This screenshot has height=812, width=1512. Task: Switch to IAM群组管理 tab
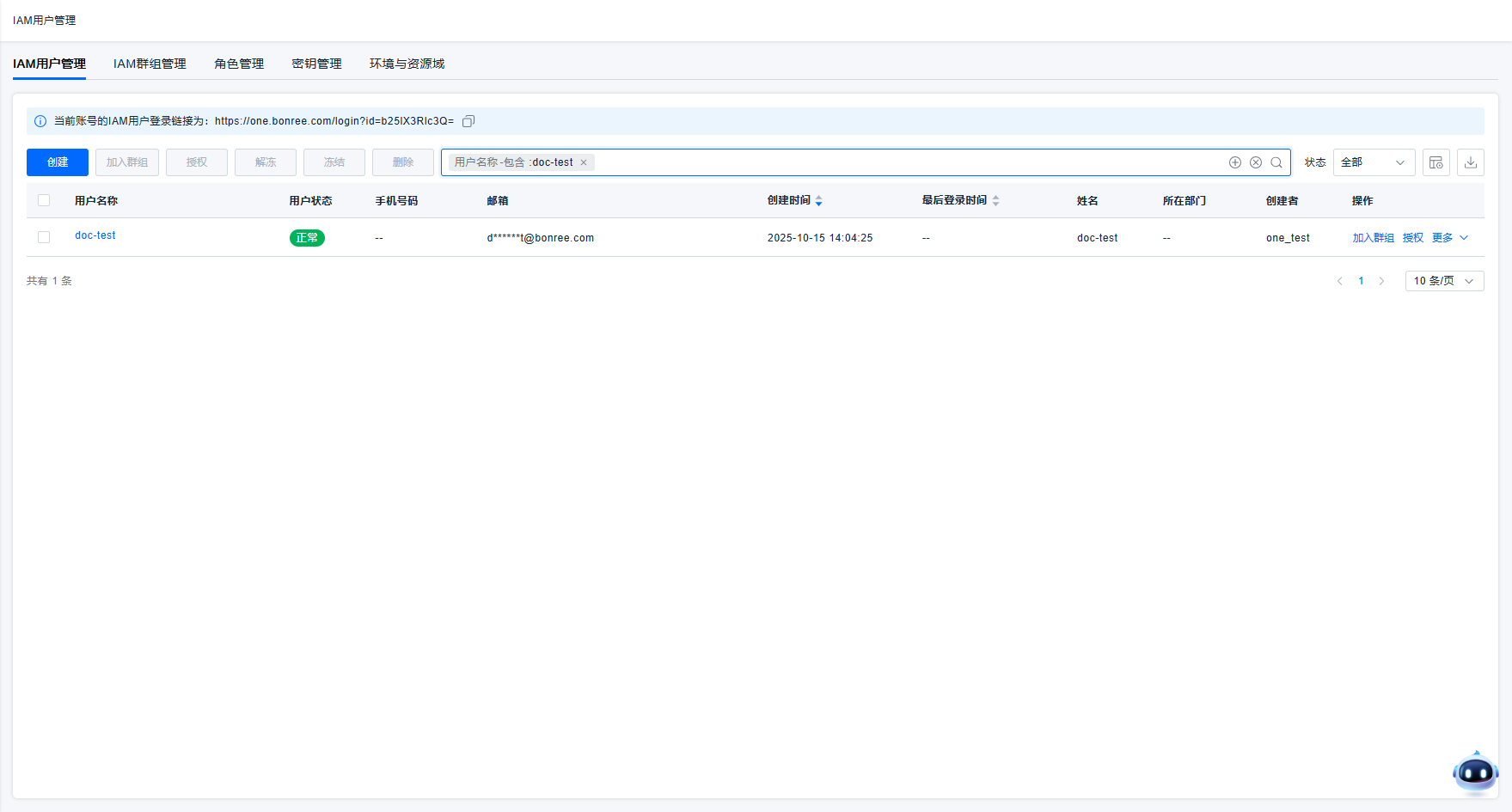[150, 64]
